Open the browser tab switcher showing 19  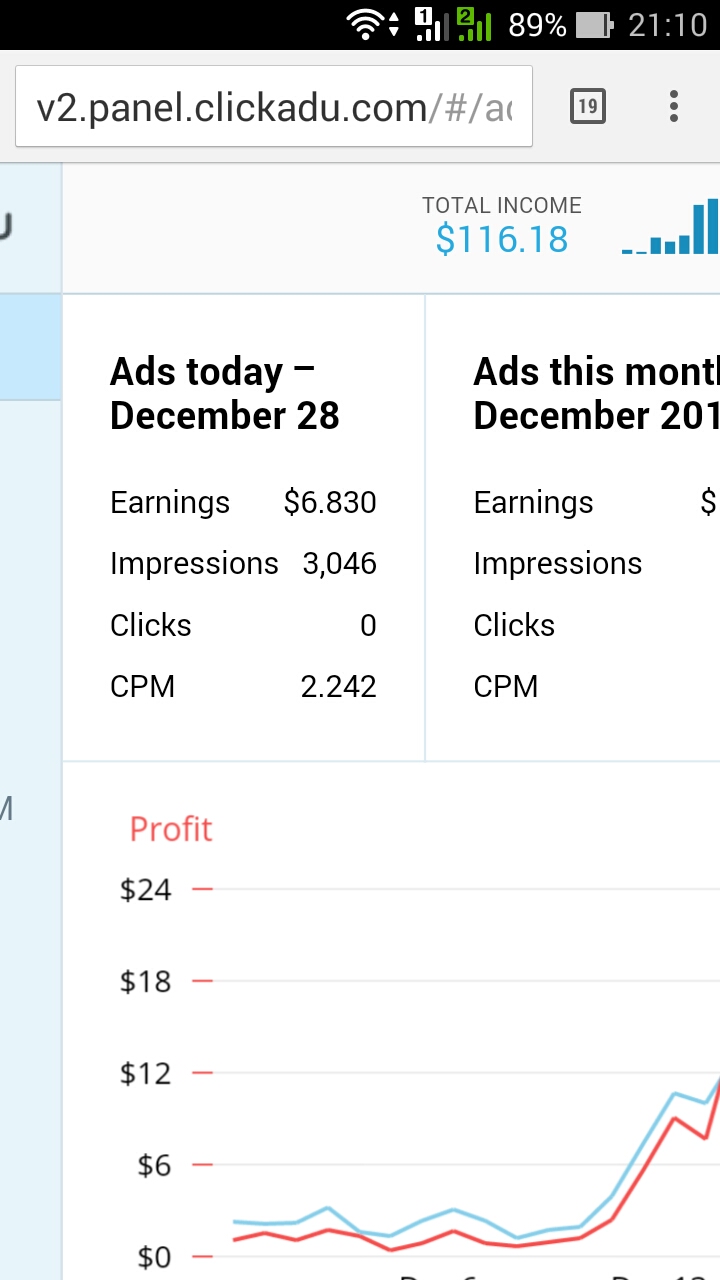pyautogui.click(x=587, y=106)
